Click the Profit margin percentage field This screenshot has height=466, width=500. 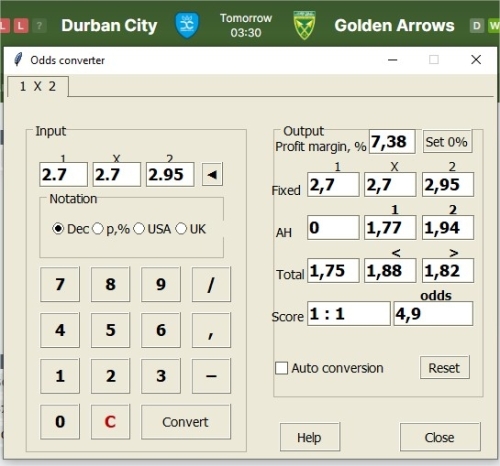coord(392,142)
